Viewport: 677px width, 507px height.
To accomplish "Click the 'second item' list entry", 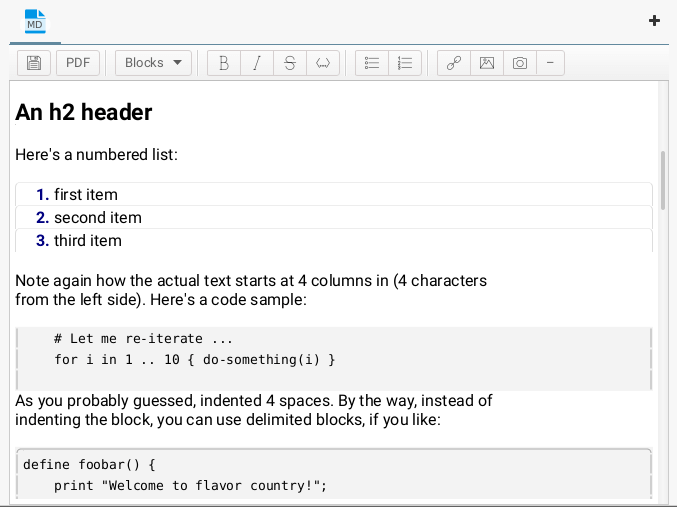I will [x=97, y=217].
